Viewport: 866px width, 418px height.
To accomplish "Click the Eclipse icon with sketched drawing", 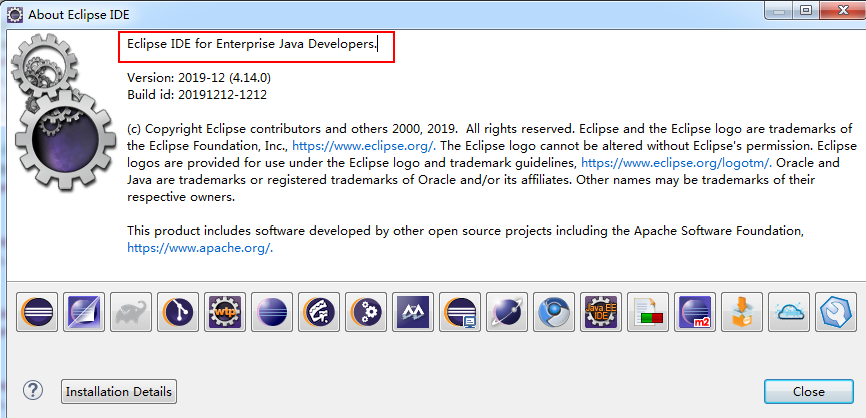I will coord(319,312).
